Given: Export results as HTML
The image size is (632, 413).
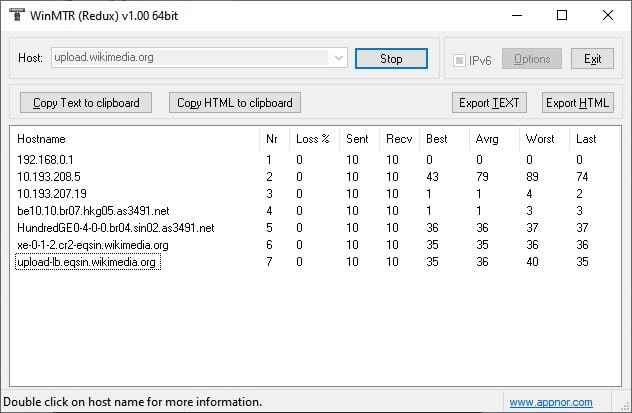Looking at the screenshot, I should pyautogui.click(x=577, y=103).
